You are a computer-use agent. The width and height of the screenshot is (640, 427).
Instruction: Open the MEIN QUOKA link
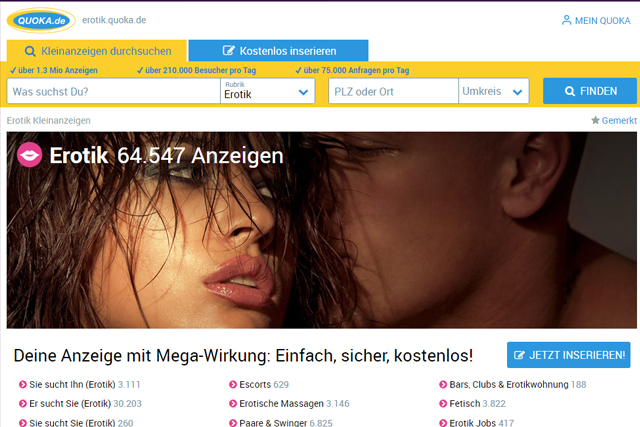click(596, 20)
